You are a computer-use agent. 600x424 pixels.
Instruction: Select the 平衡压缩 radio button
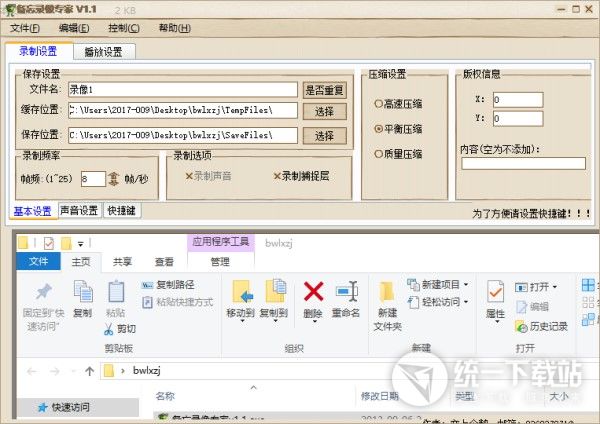point(379,129)
